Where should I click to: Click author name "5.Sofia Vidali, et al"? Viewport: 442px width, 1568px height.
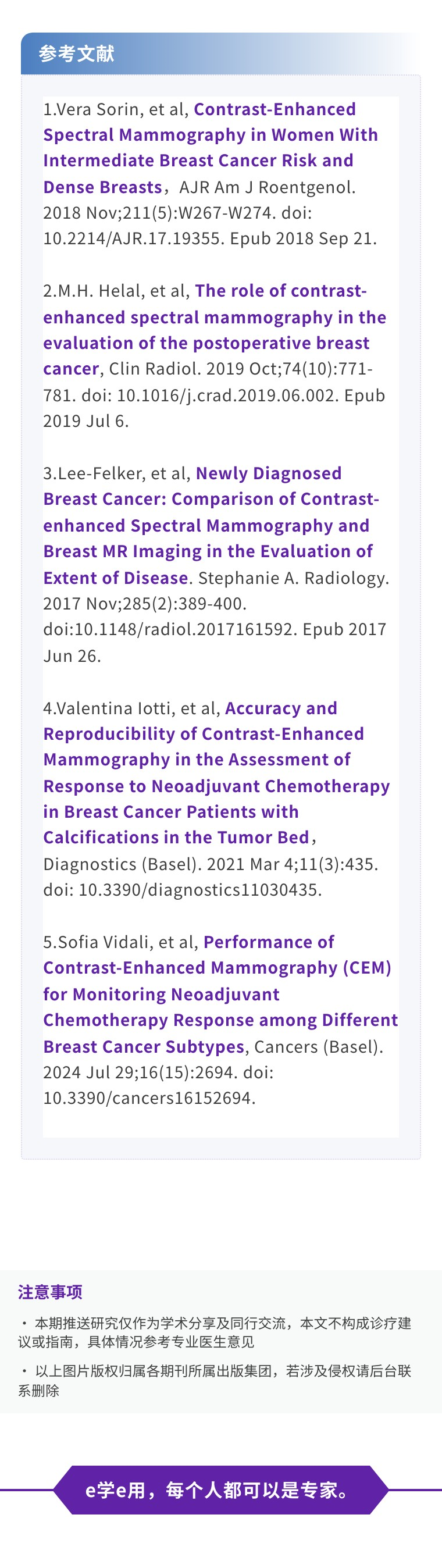pyautogui.click(x=120, y=942)
